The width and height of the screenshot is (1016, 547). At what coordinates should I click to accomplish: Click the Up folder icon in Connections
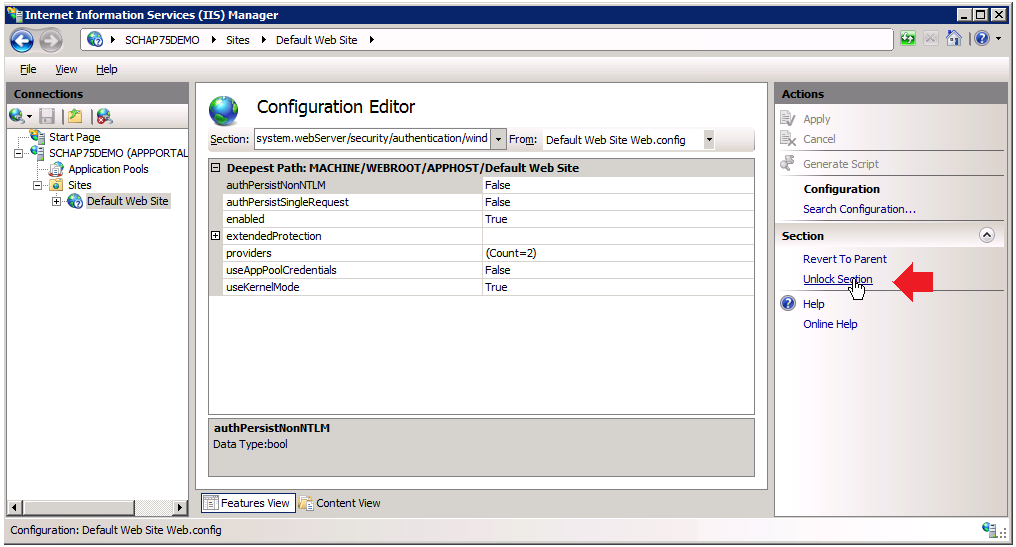point(75,116)
